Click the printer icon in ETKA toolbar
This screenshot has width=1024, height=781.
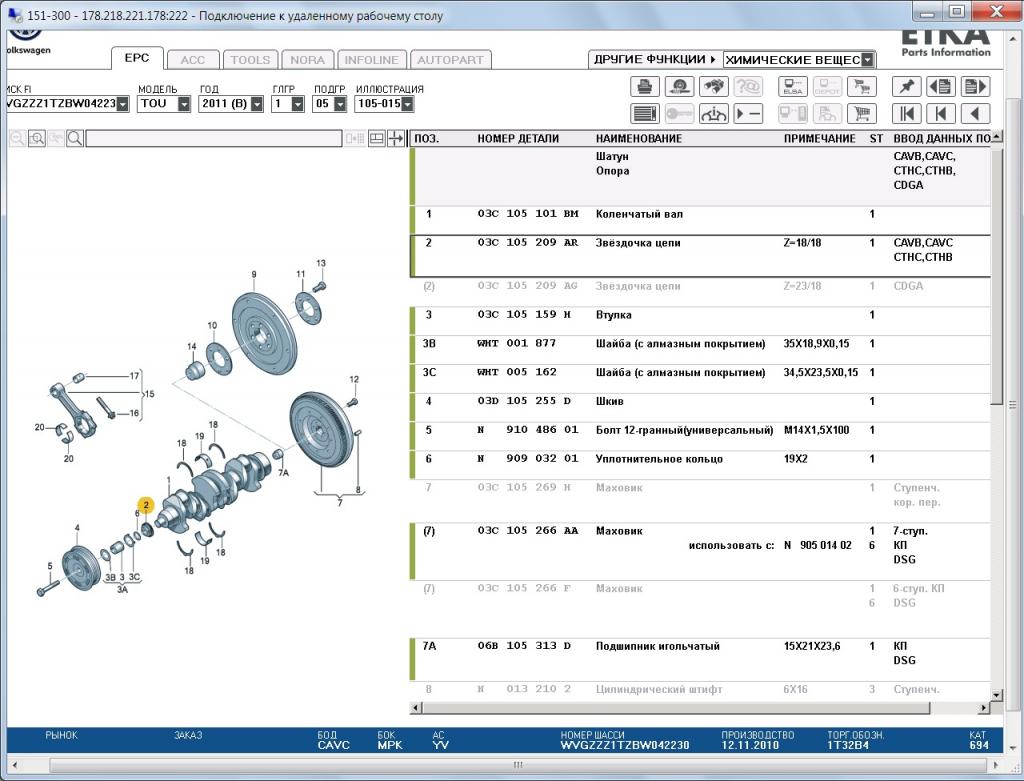645,86
